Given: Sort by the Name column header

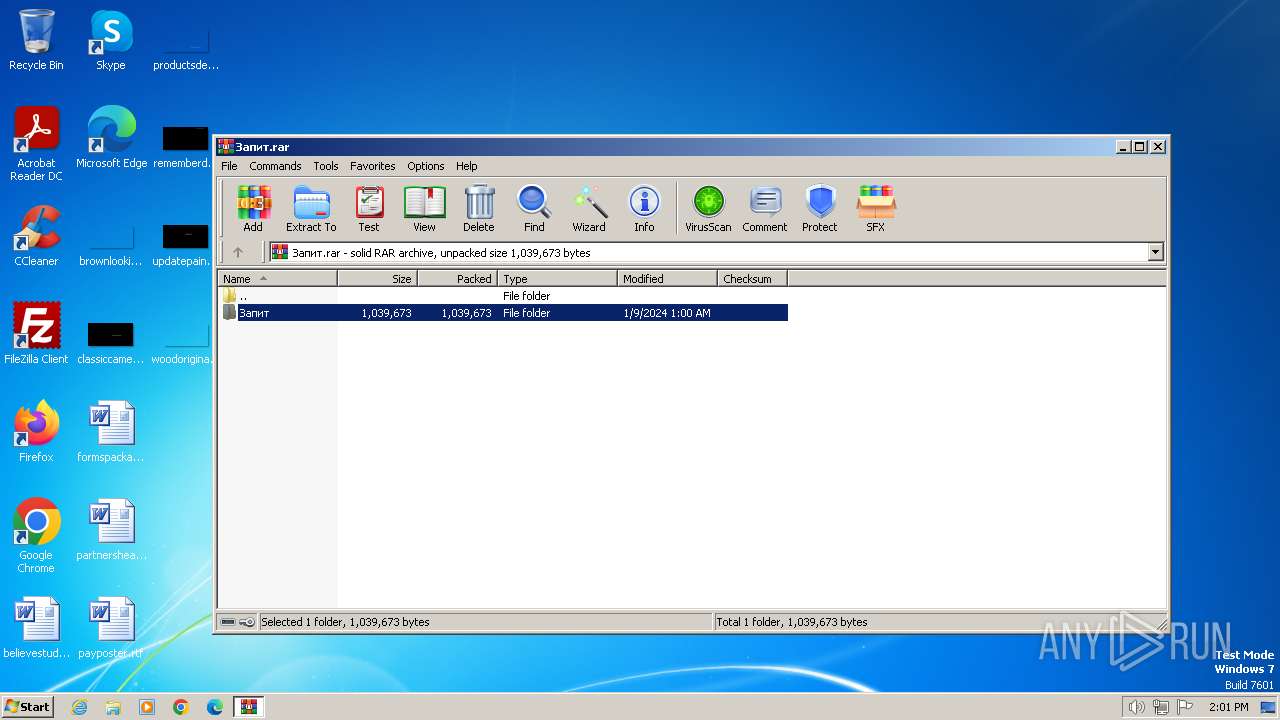Looking at the screenshot, I should (x=278, y=279).
